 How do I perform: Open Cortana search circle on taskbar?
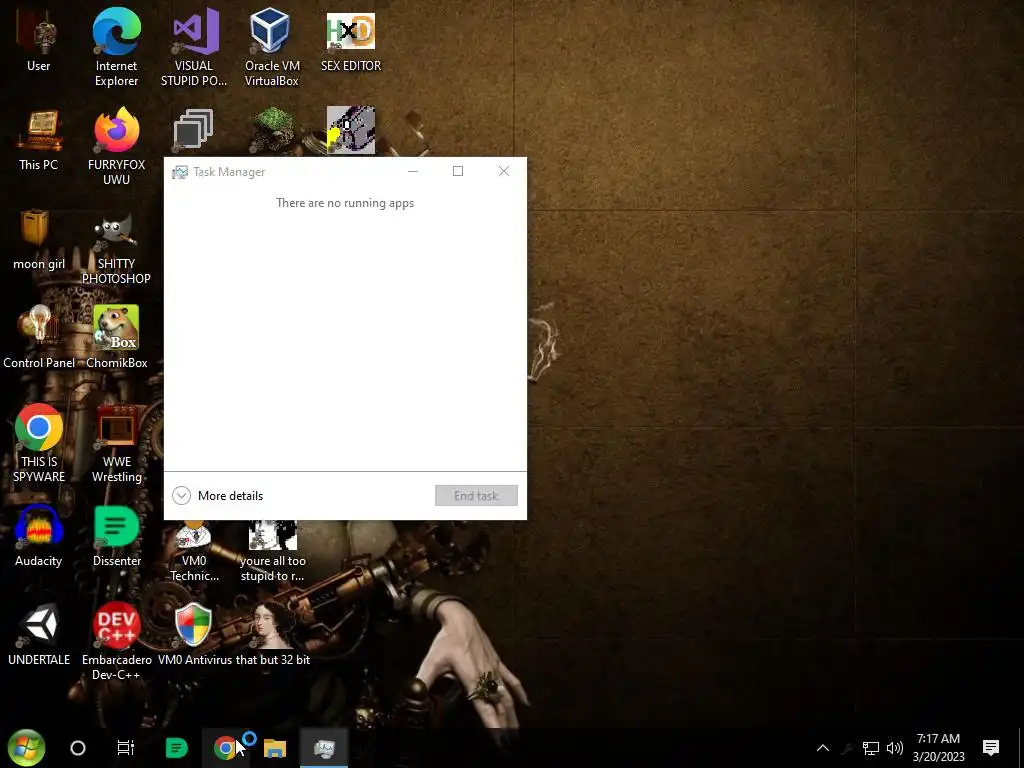coord(78,748)
